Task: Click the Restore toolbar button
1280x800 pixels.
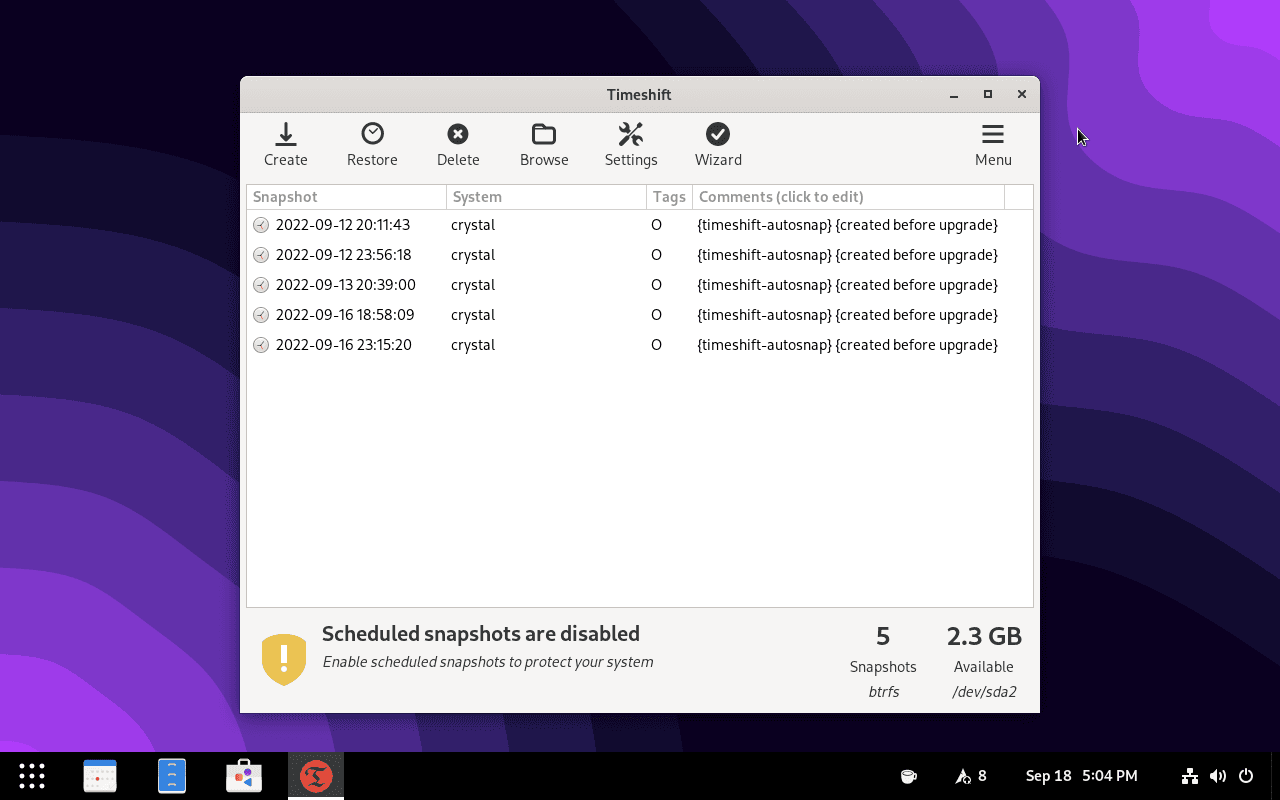Action: 372,145
